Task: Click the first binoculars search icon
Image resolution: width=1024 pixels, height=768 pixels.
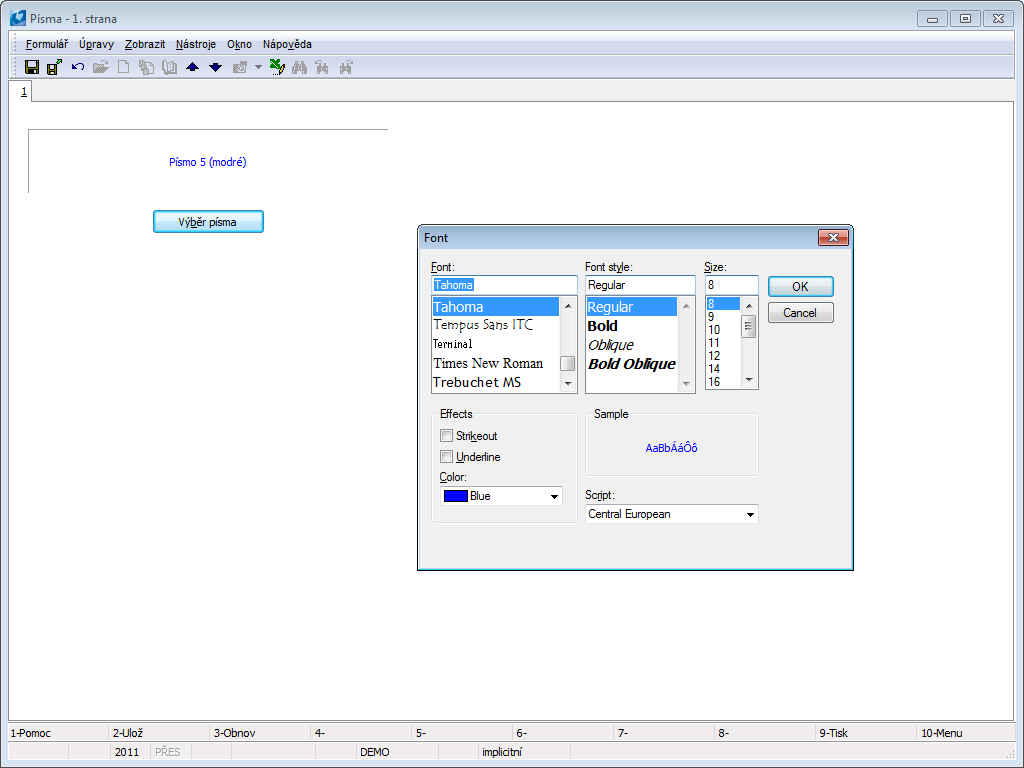Action: tap(298, 67)
